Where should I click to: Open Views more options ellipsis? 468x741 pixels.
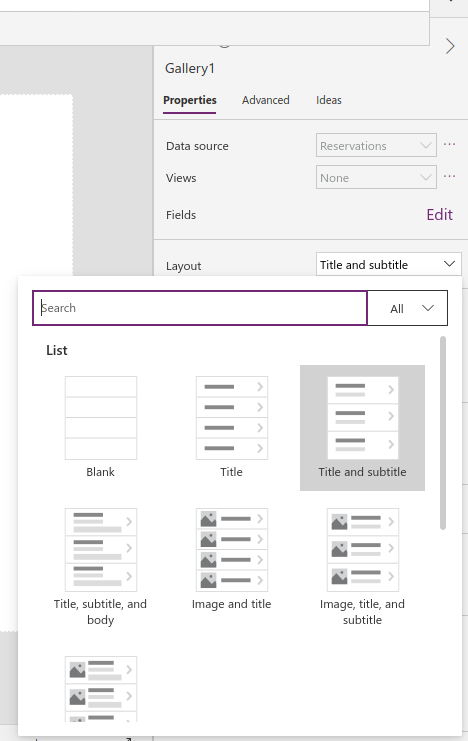pyautogui.click(x=450, y=176)
